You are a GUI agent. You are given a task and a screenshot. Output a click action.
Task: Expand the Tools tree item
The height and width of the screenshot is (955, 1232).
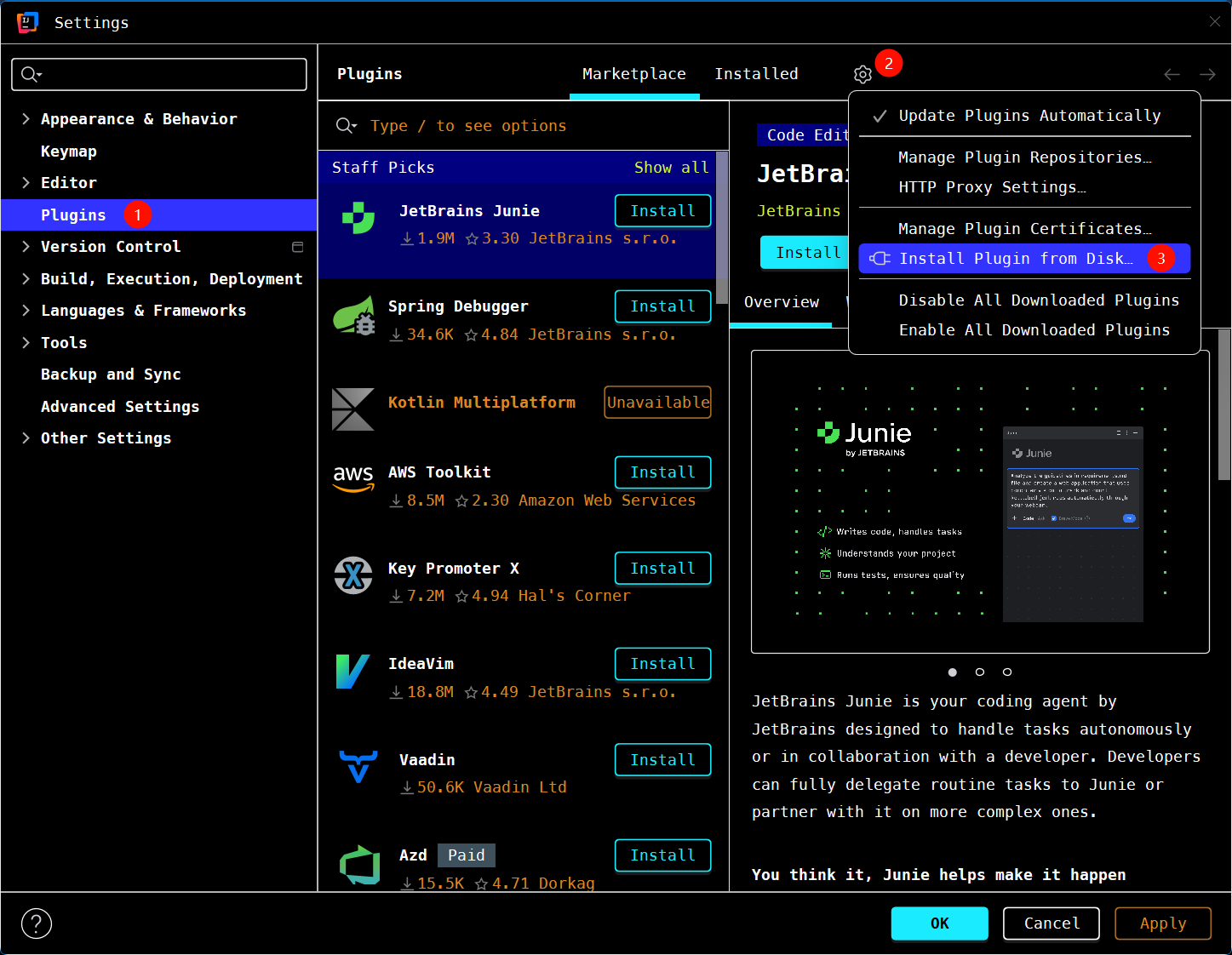(x=26, y=342)
